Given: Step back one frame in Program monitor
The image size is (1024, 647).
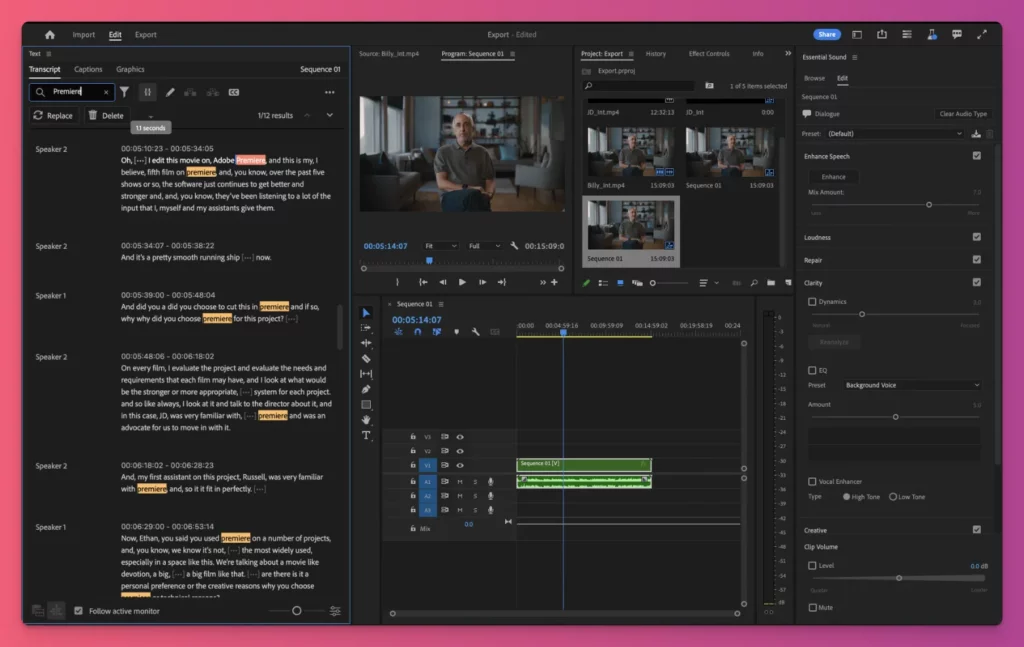Looking at the screenshot, I should coord(443,282).
